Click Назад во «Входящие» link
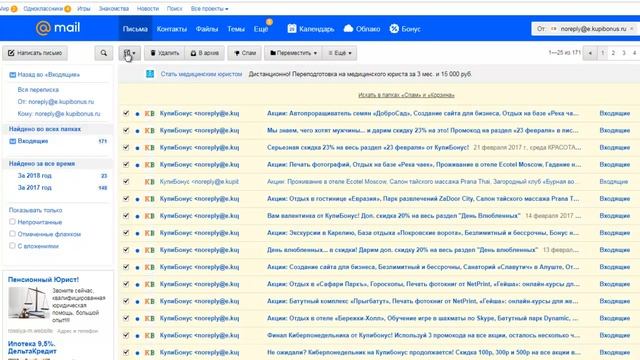640x360 pixels. pos(45,75)
